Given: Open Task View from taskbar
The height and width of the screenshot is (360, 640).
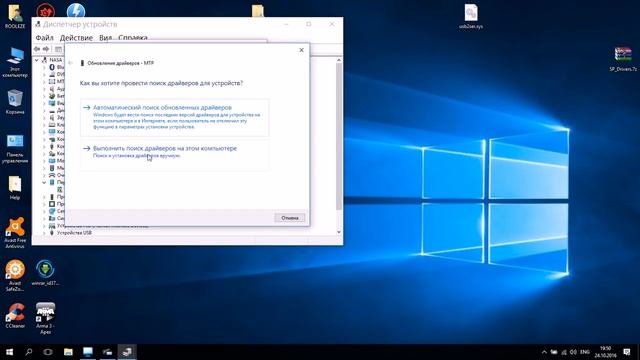Looking at the screenshot, I should [48, 352].
